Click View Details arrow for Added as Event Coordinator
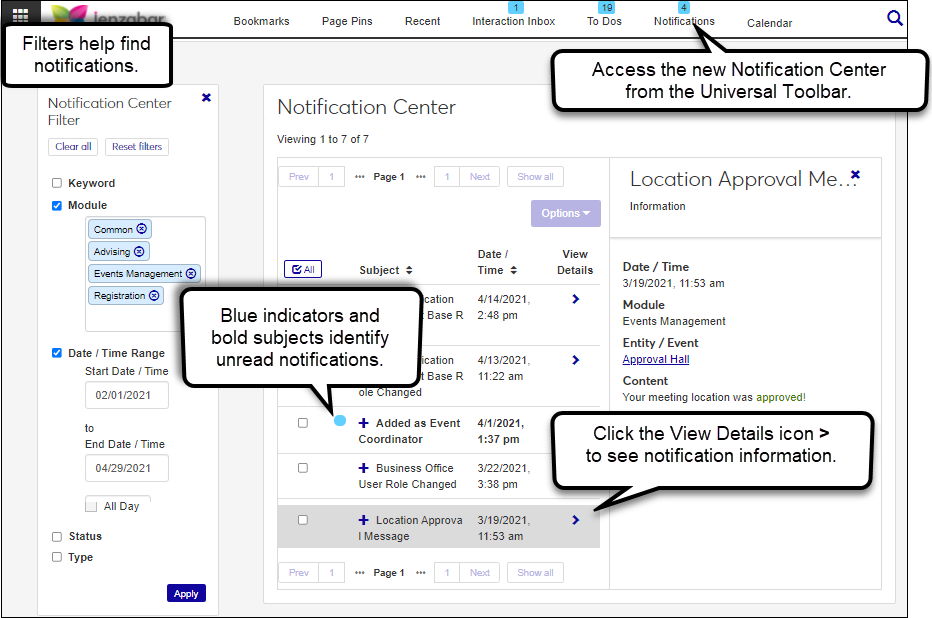The image size is (932, 618). (574, 423)
